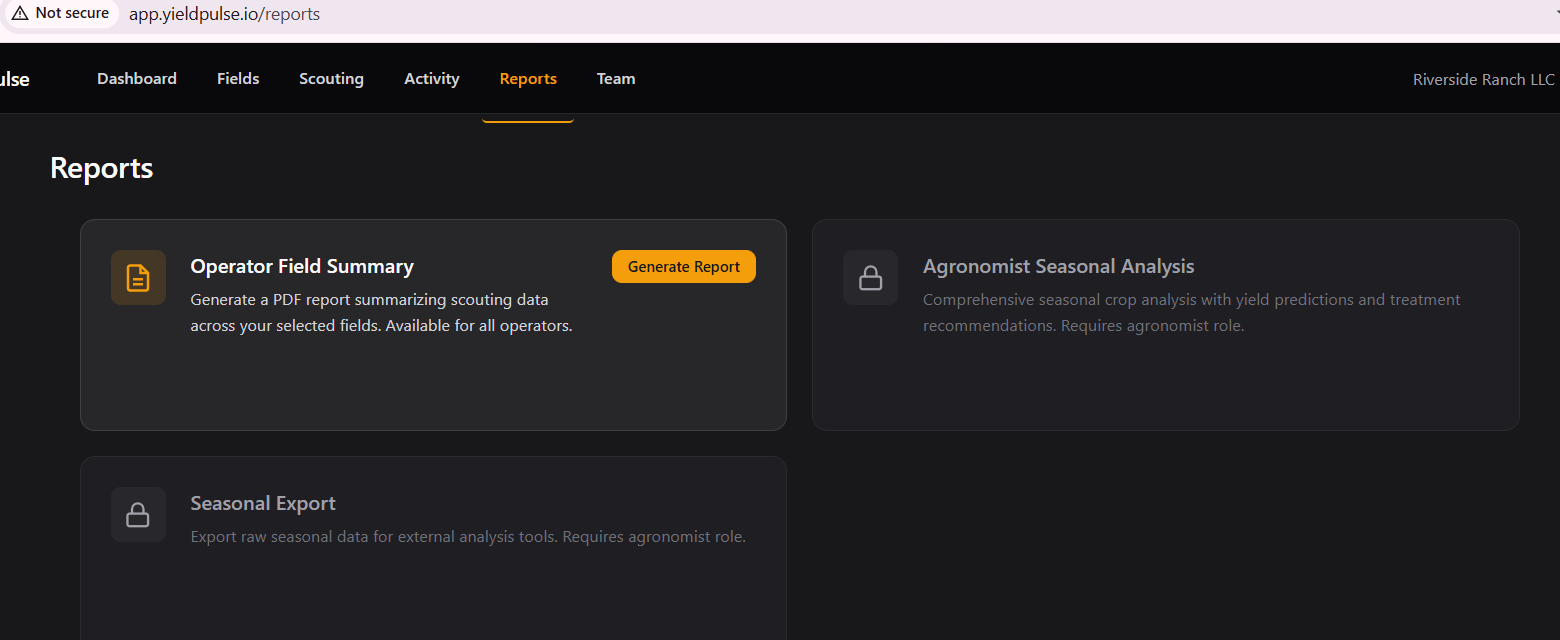
Task: Select the Seasonal Export title
Action: (x=263, y=504)
